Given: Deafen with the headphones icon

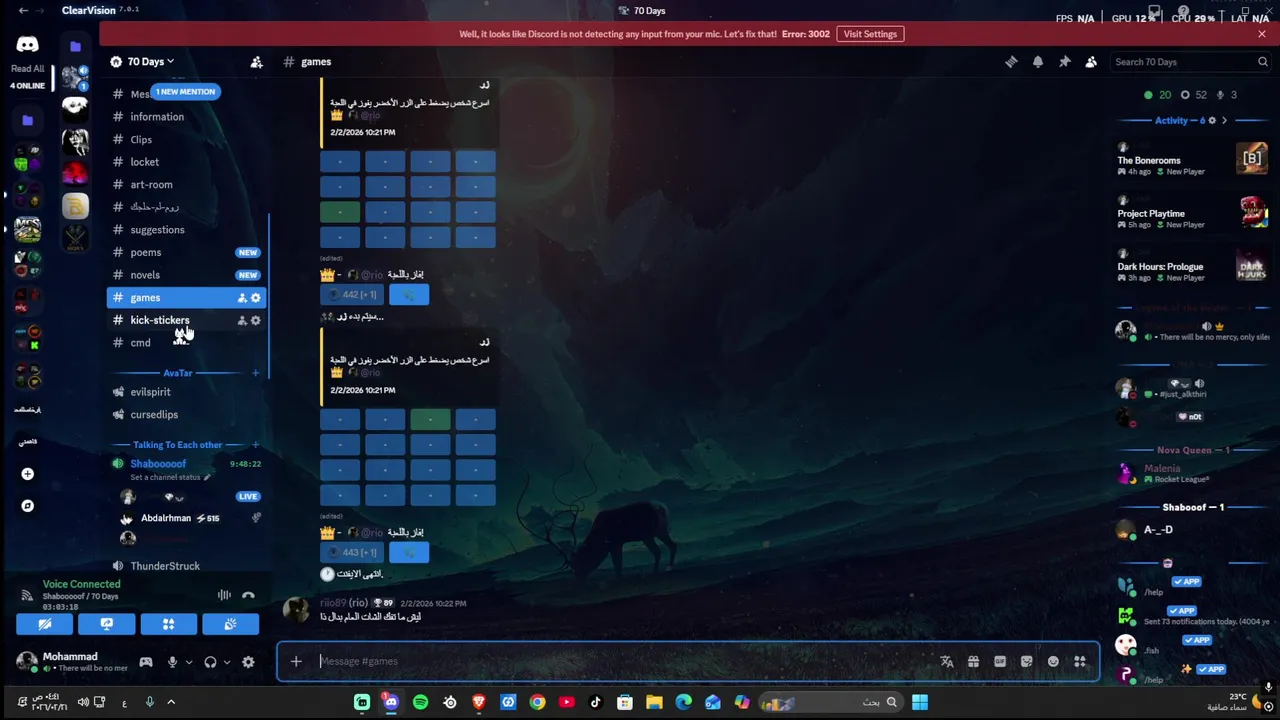Looking at the screenshot, I should pos(210,662).
